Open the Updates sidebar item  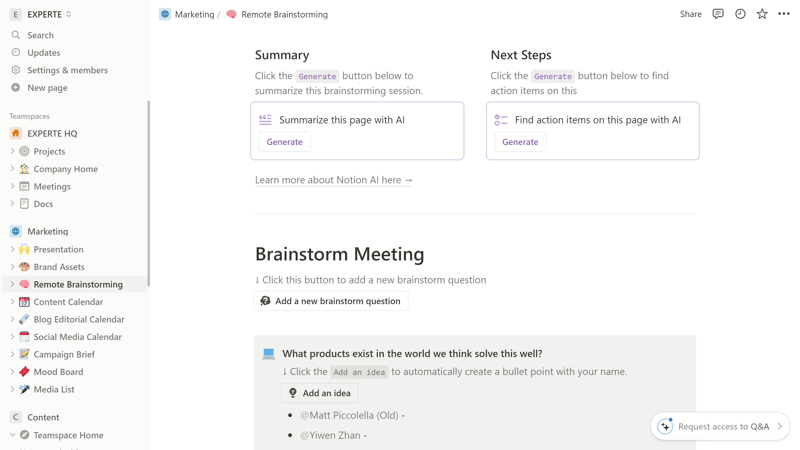coord(43,53)
